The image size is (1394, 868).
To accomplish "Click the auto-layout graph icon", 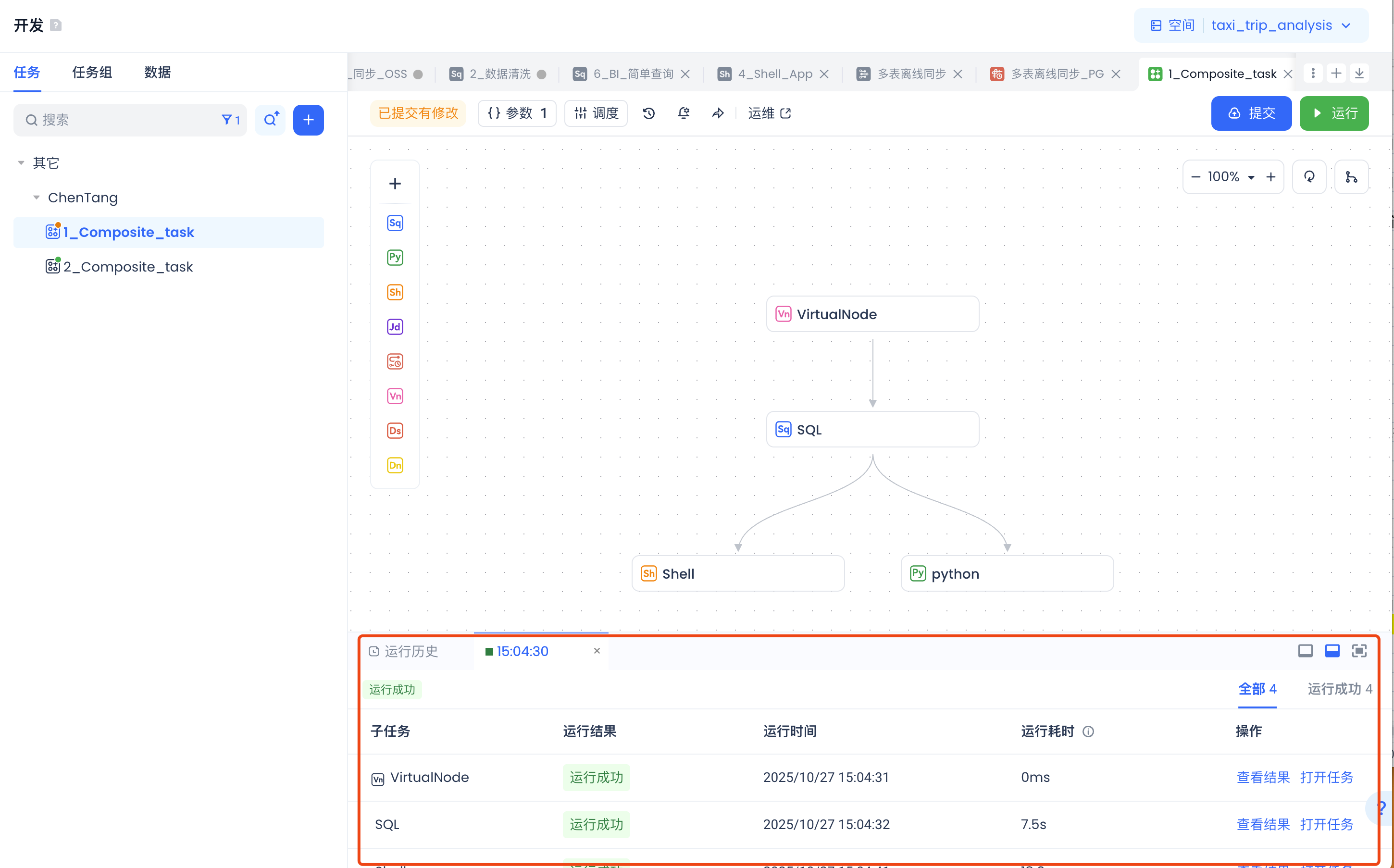I will coord(1351,177).
